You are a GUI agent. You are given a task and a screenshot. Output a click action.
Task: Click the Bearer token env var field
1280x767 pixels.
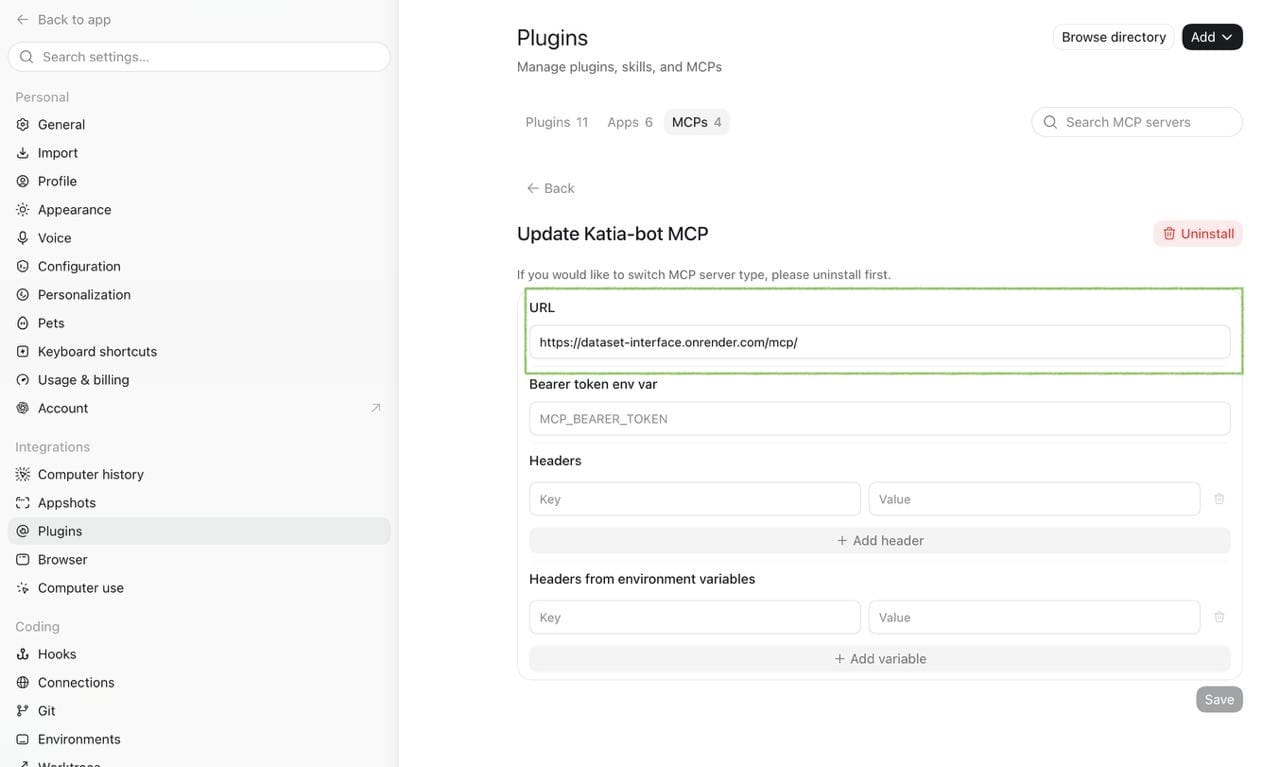tap(880, 418)
